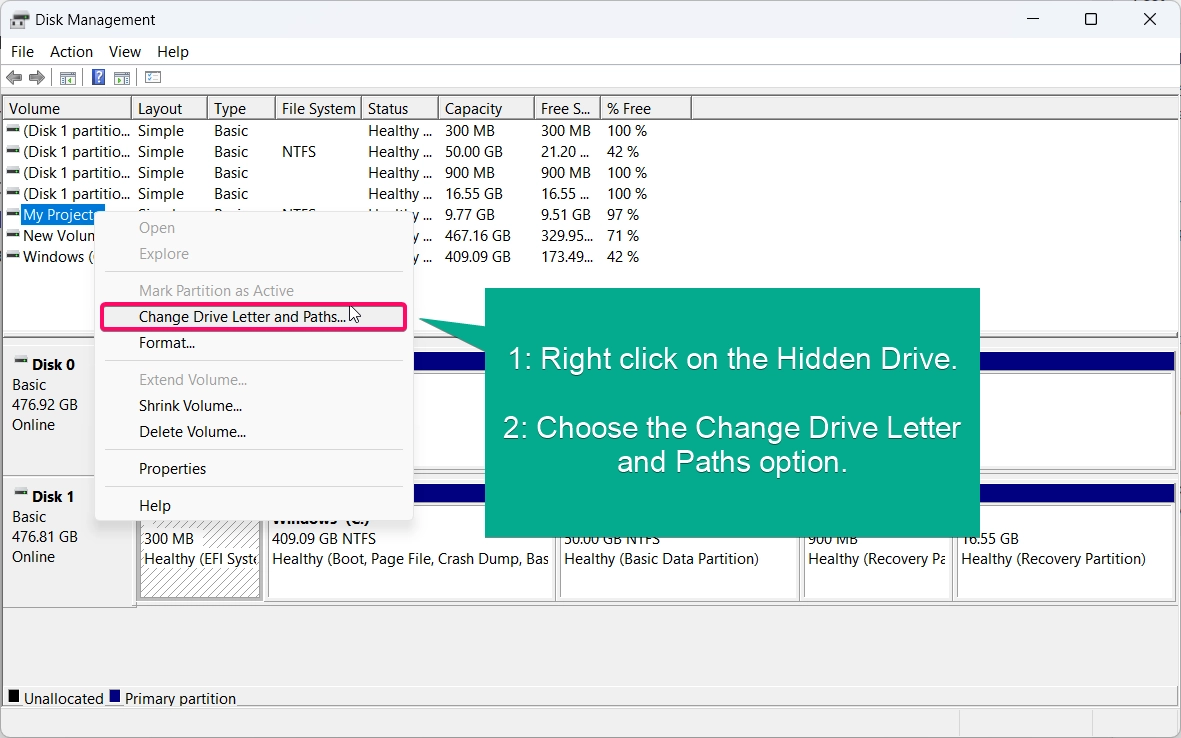Sort by the % Free column header
Image resolution: width=1181 pixels, height=738 pixels.
point(645,108)
